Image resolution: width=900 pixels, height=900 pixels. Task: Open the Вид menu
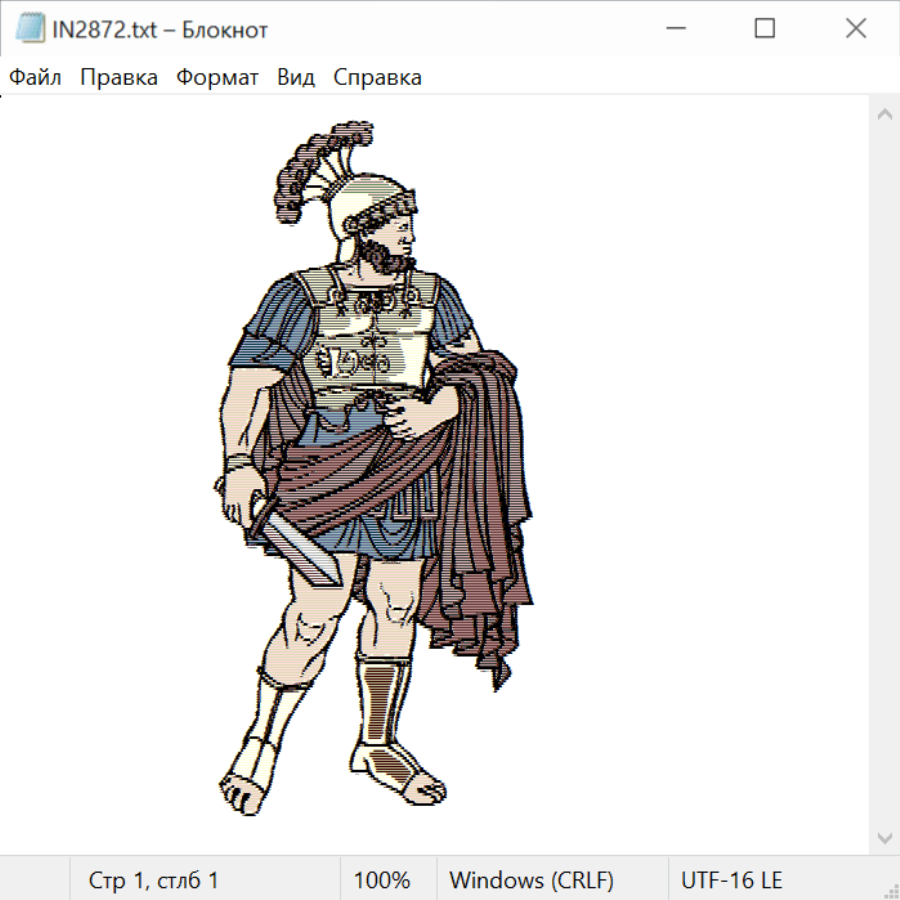[295, 77]
